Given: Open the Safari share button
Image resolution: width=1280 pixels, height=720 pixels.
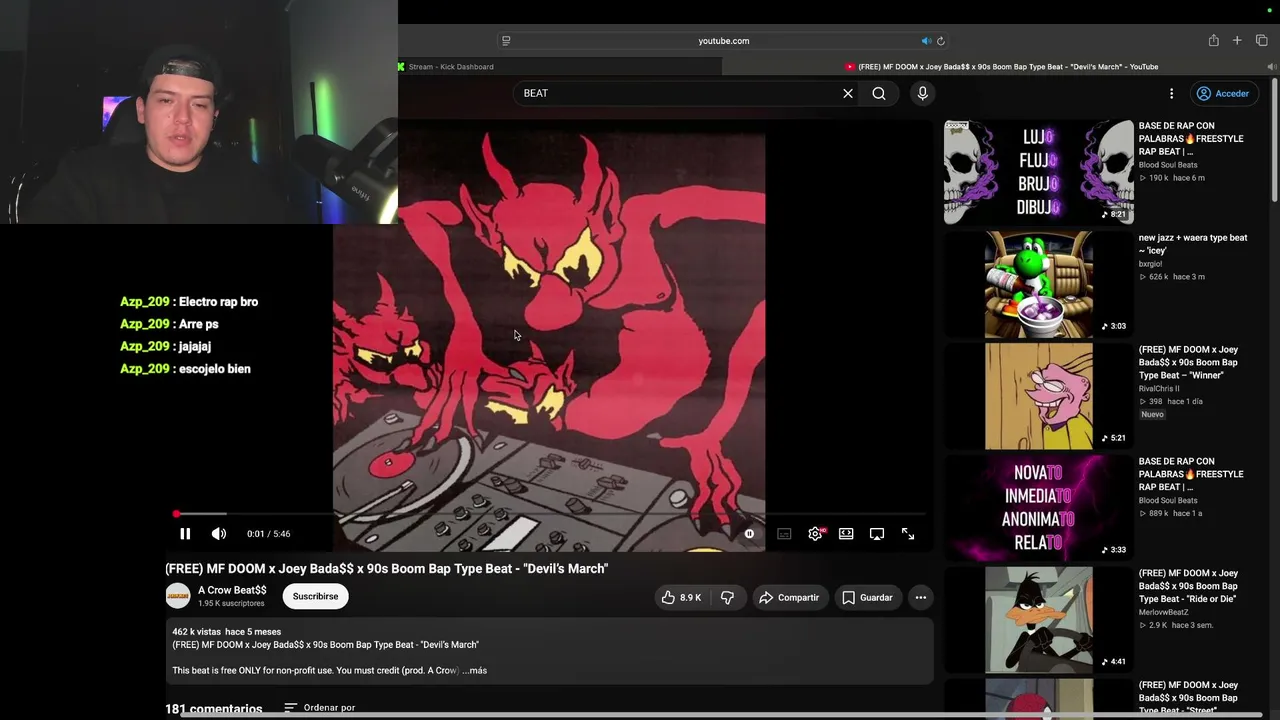Looking at the screenshot, I should pos(1213,40).
